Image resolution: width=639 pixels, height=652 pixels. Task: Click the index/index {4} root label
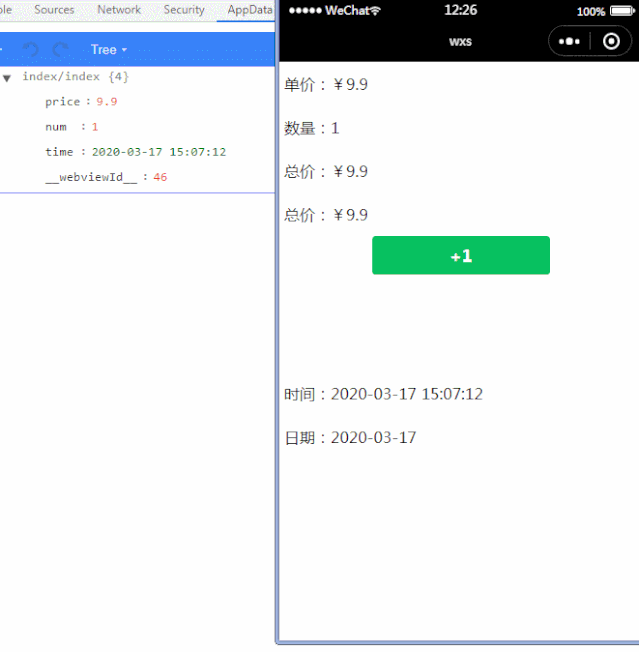[x=75, y=77]
